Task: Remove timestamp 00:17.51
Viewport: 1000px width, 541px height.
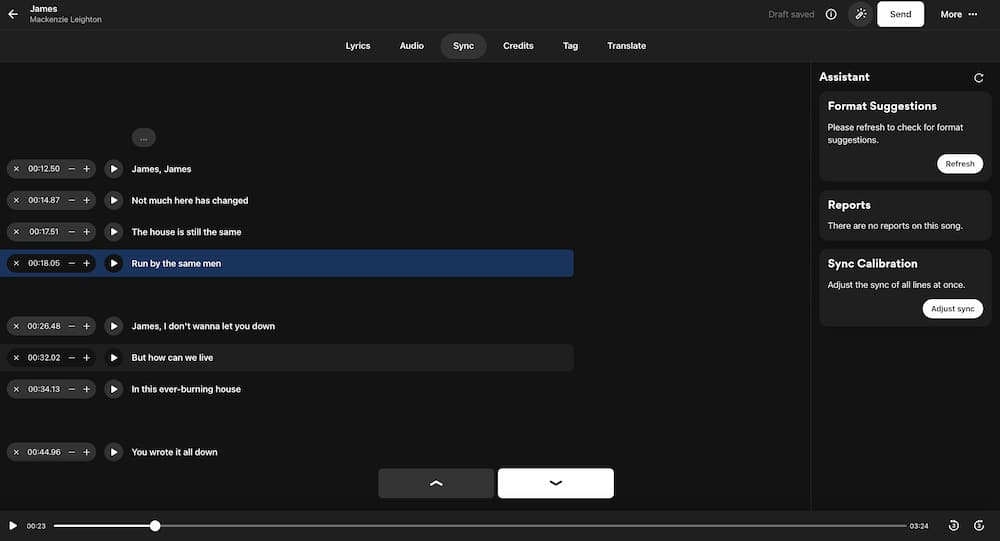Action: (17, 232)
